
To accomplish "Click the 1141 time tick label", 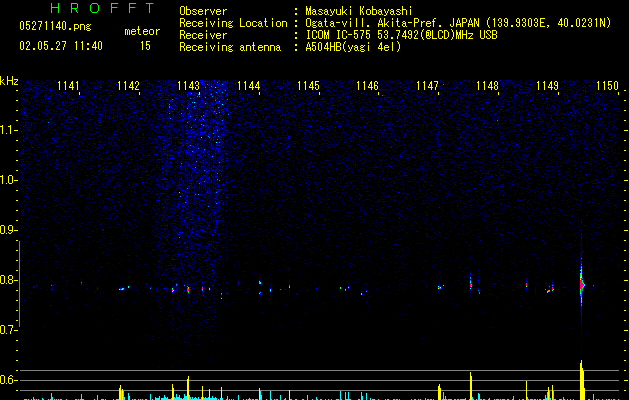I will 68,86.
